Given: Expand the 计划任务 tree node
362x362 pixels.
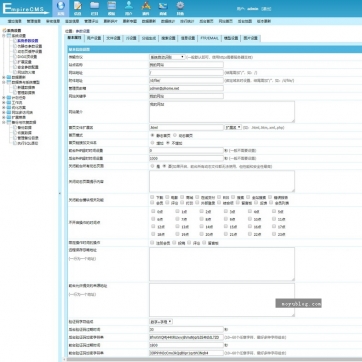Looking at the screenshot, I should tap(4, 98).
